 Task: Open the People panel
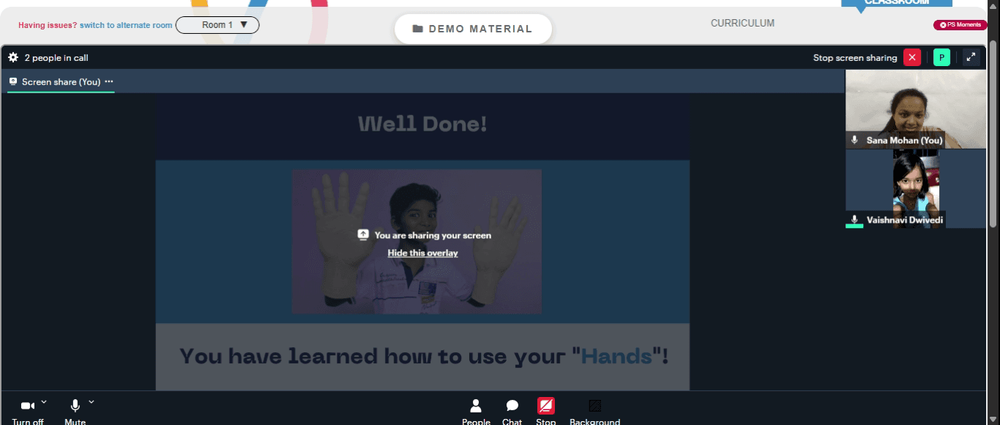point(476,412)
